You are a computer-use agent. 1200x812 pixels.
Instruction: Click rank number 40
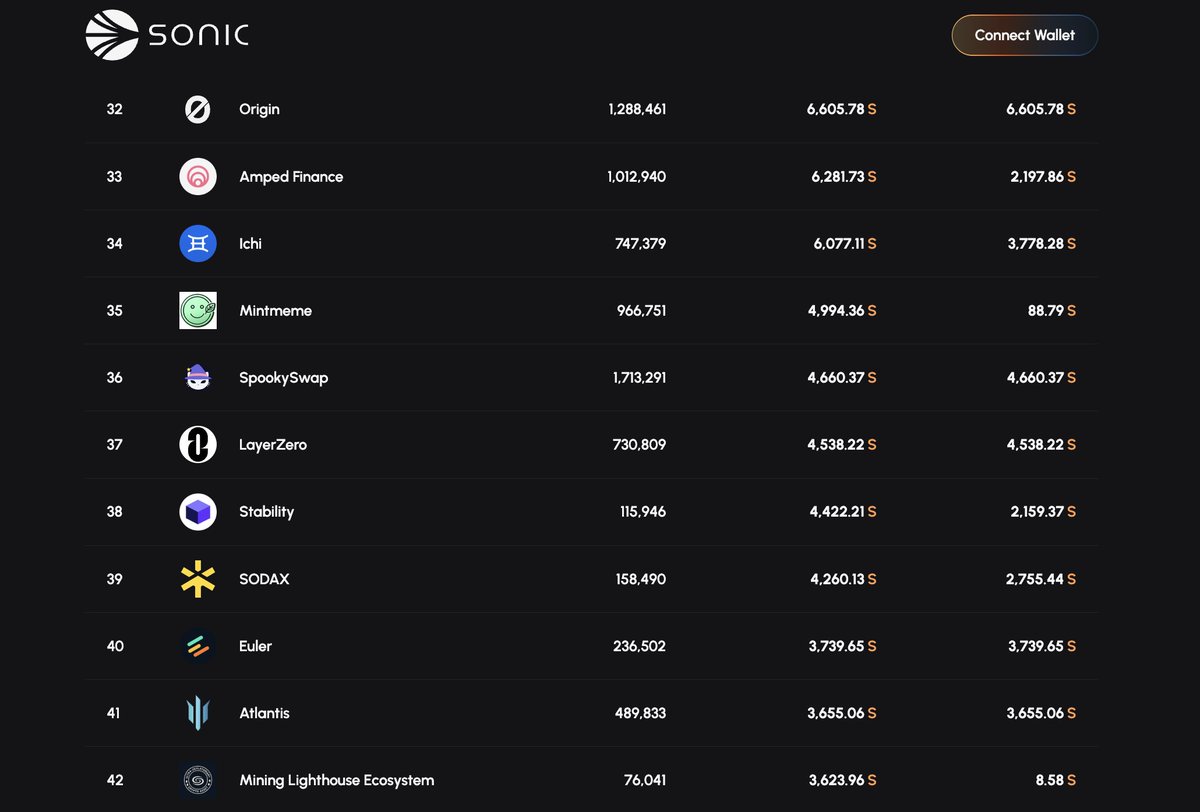[x=115, y=646]
